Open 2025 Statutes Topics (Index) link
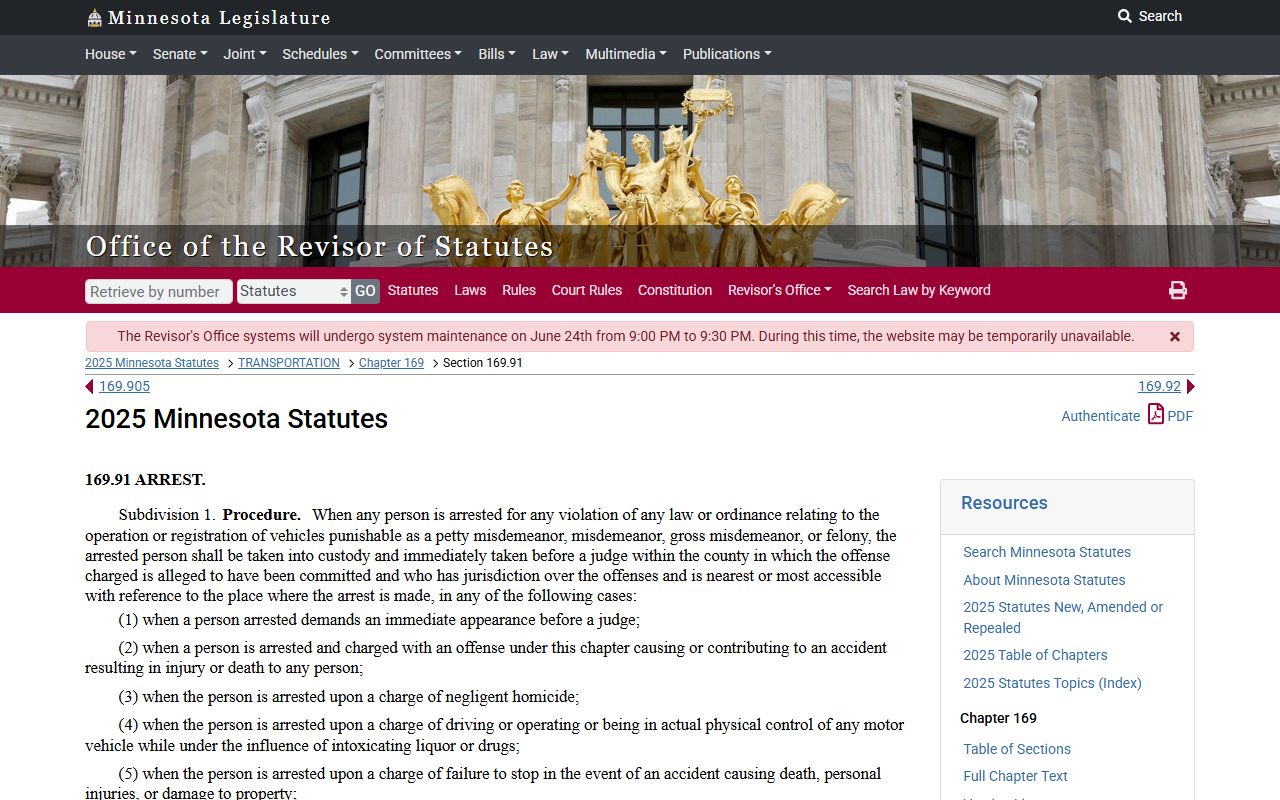 (x=1052, y=683)
